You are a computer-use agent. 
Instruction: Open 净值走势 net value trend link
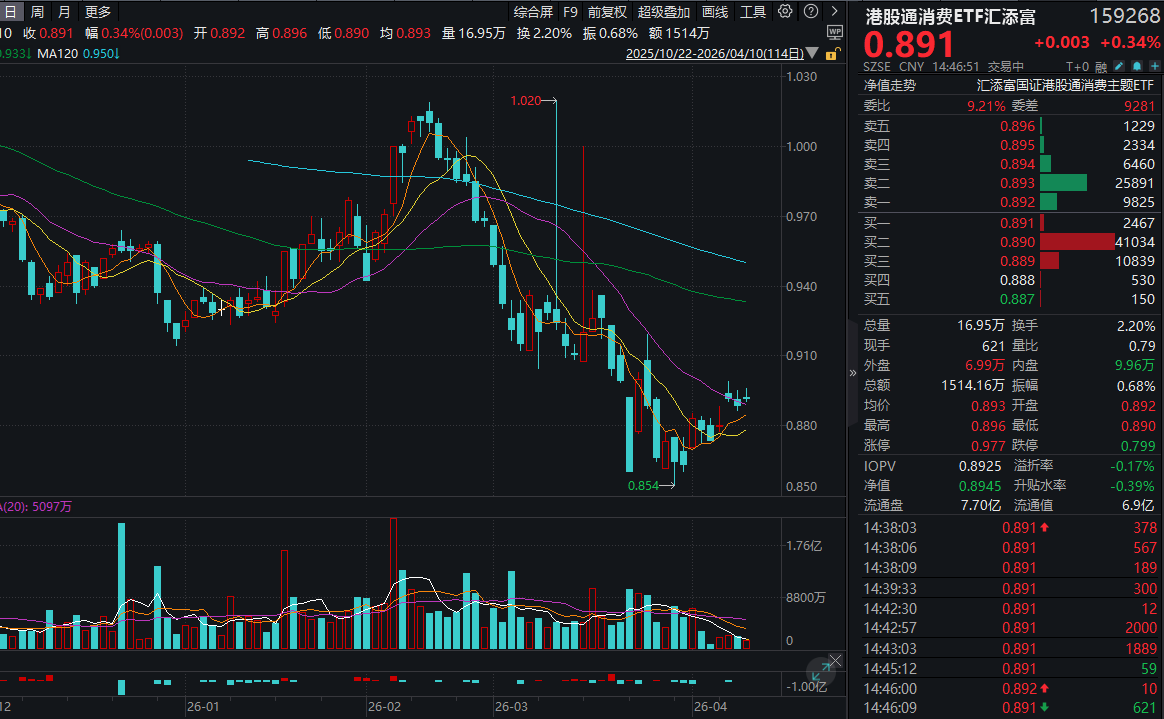pyautogui.click(x=889, y=86)
